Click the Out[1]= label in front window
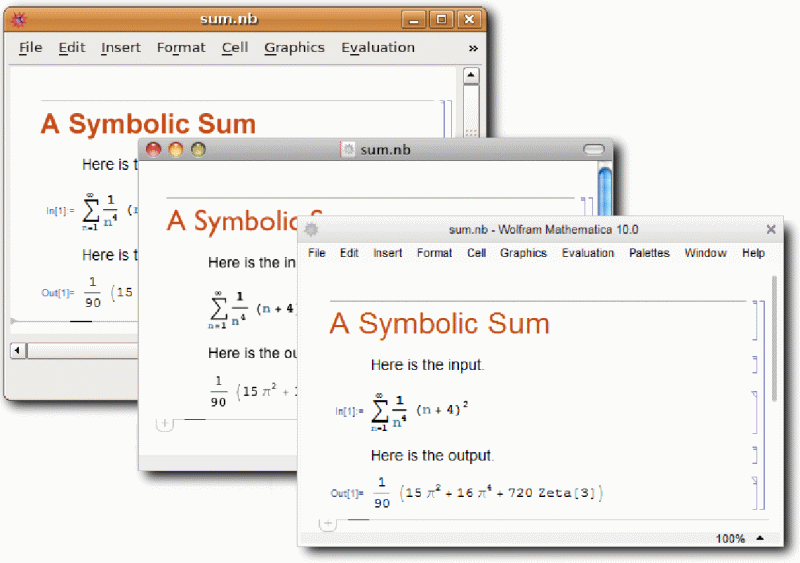The height and width of the screenshot is (563, 800). (x=347, y=493)
